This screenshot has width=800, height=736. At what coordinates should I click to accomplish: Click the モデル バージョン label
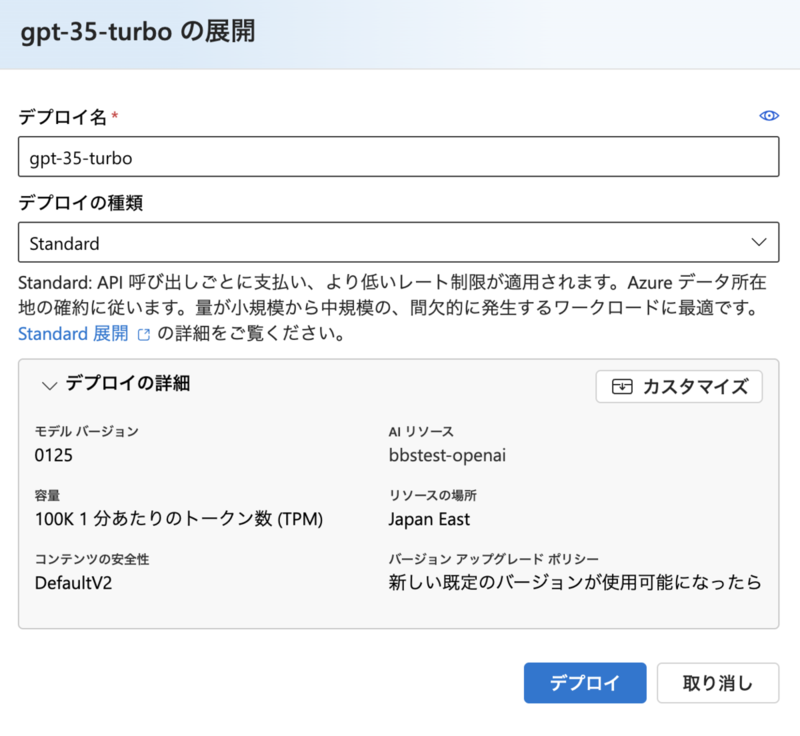click(86, 432)
